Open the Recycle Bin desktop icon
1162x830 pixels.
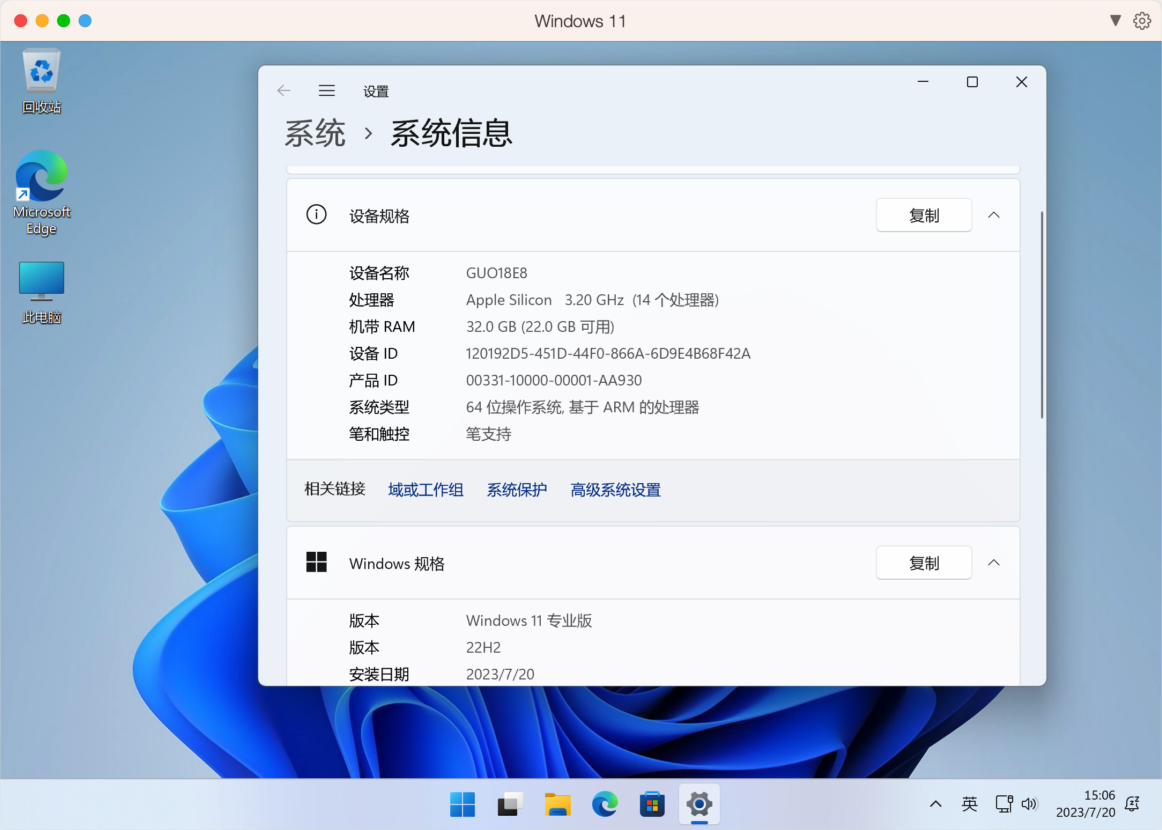coord(42,81)
